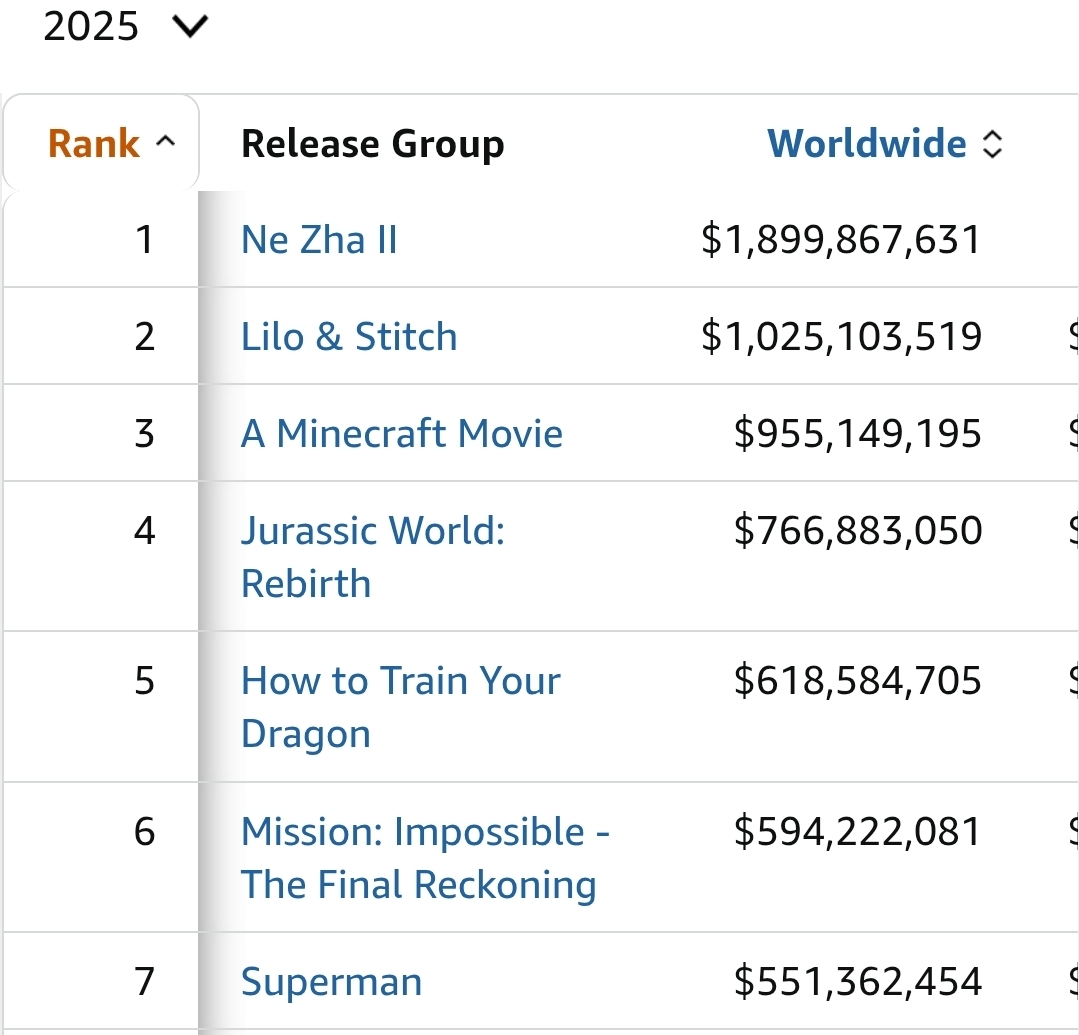
Task: Click the rank 7 cell
Action: click(100, 981)
